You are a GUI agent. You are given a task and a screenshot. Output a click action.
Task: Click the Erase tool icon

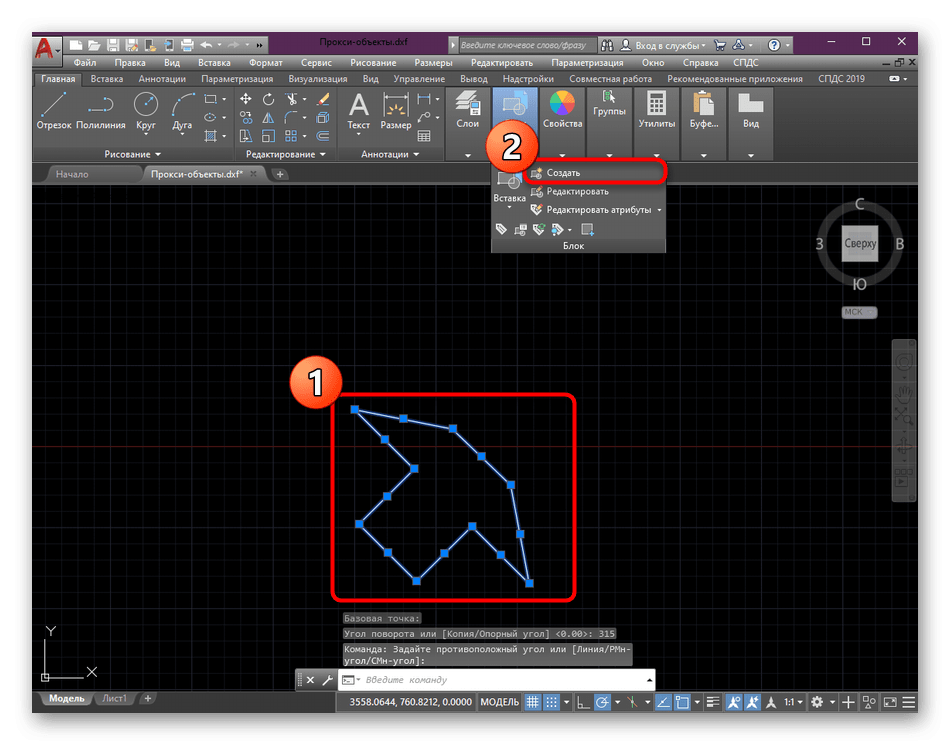(x=324, y=99)
